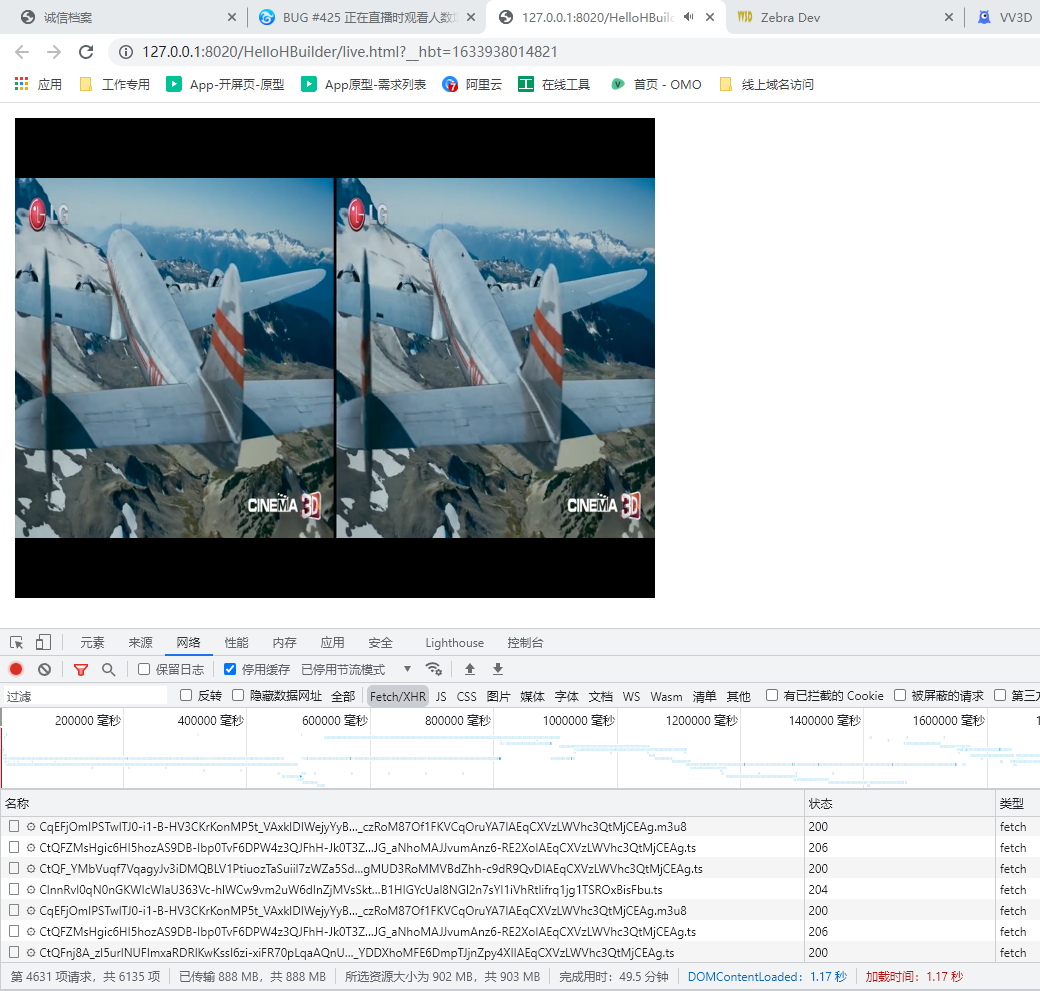Screen dimensions: 1040x991
Task: Enable 反转 filter checkbox
Action: tap(186, 695)
